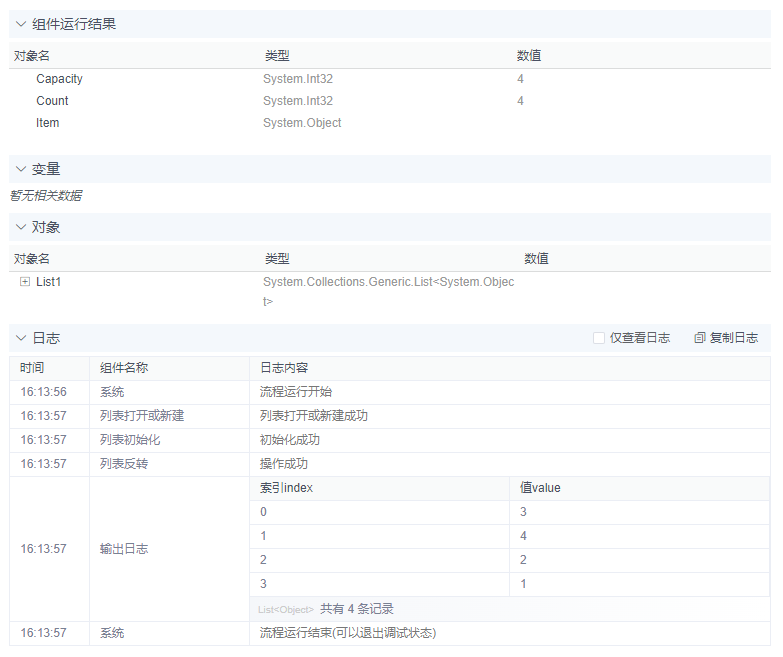Collapse the 变量 section
Image resolution: width=783 pixels, height=657 pixels.
[x=20, y=169]
